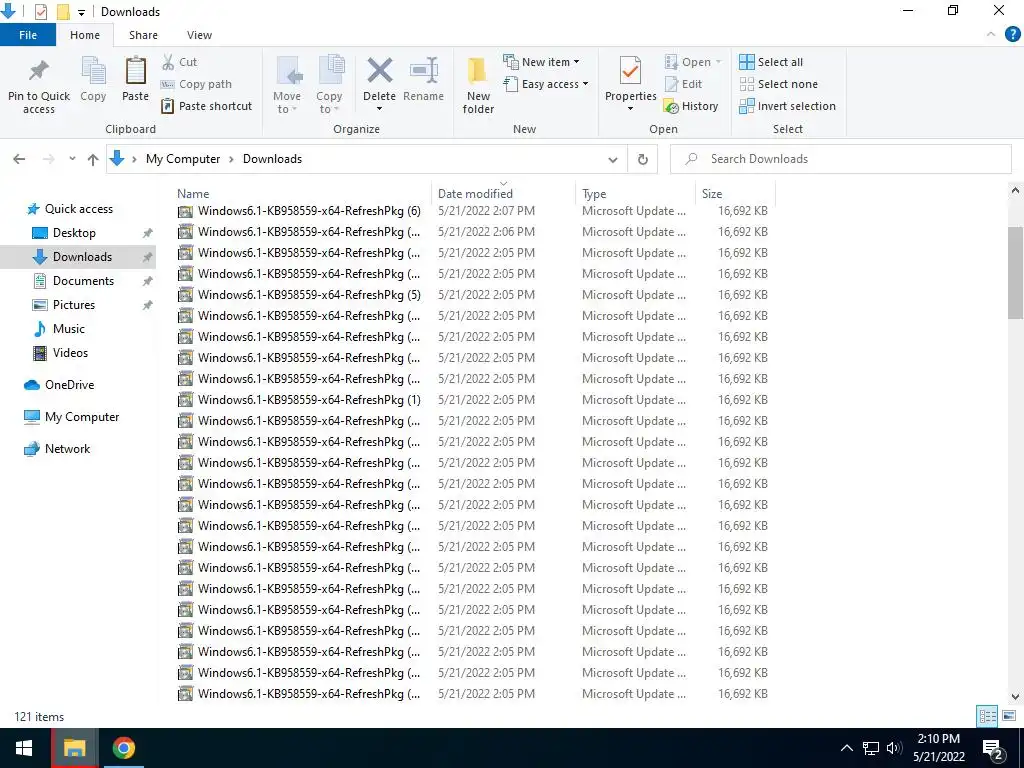This screenshot has width=1024, height=768.
Task: Open Music in the navigation pane
Action: coord(69,329)
